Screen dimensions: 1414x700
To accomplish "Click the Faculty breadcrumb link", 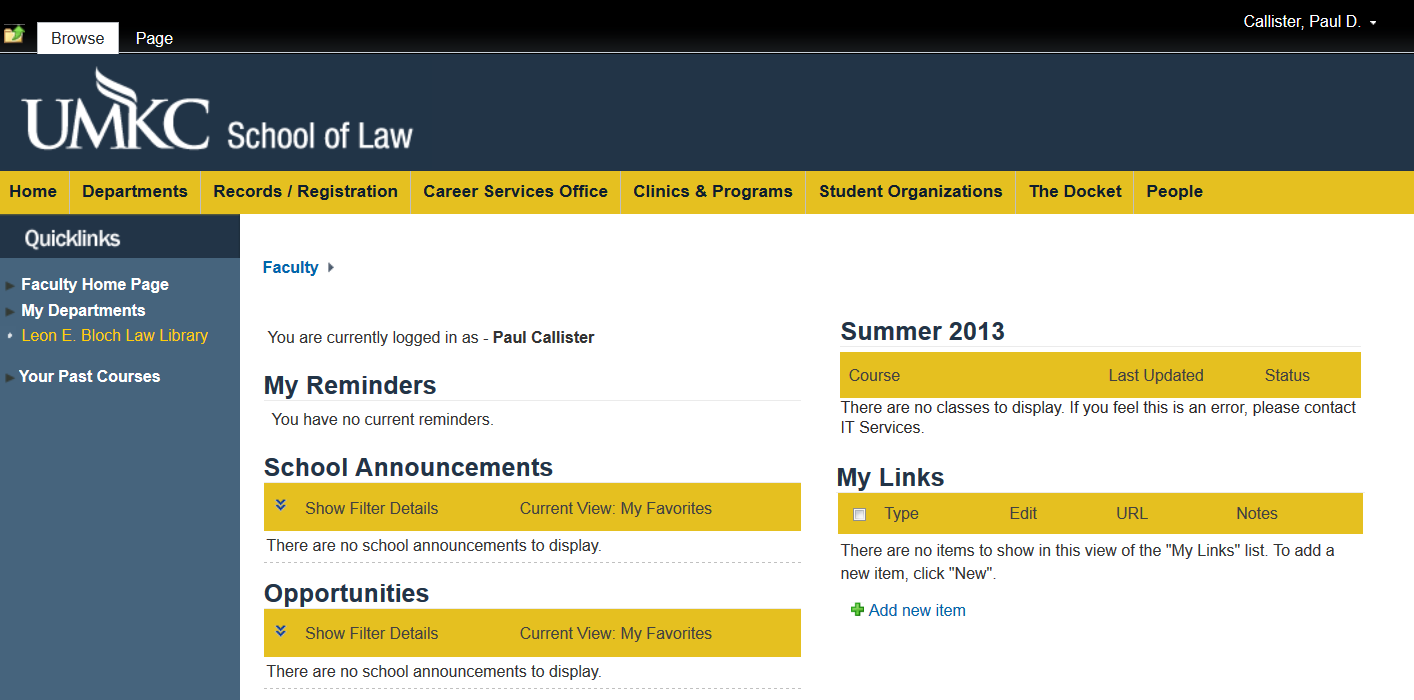I will point(290,267).
